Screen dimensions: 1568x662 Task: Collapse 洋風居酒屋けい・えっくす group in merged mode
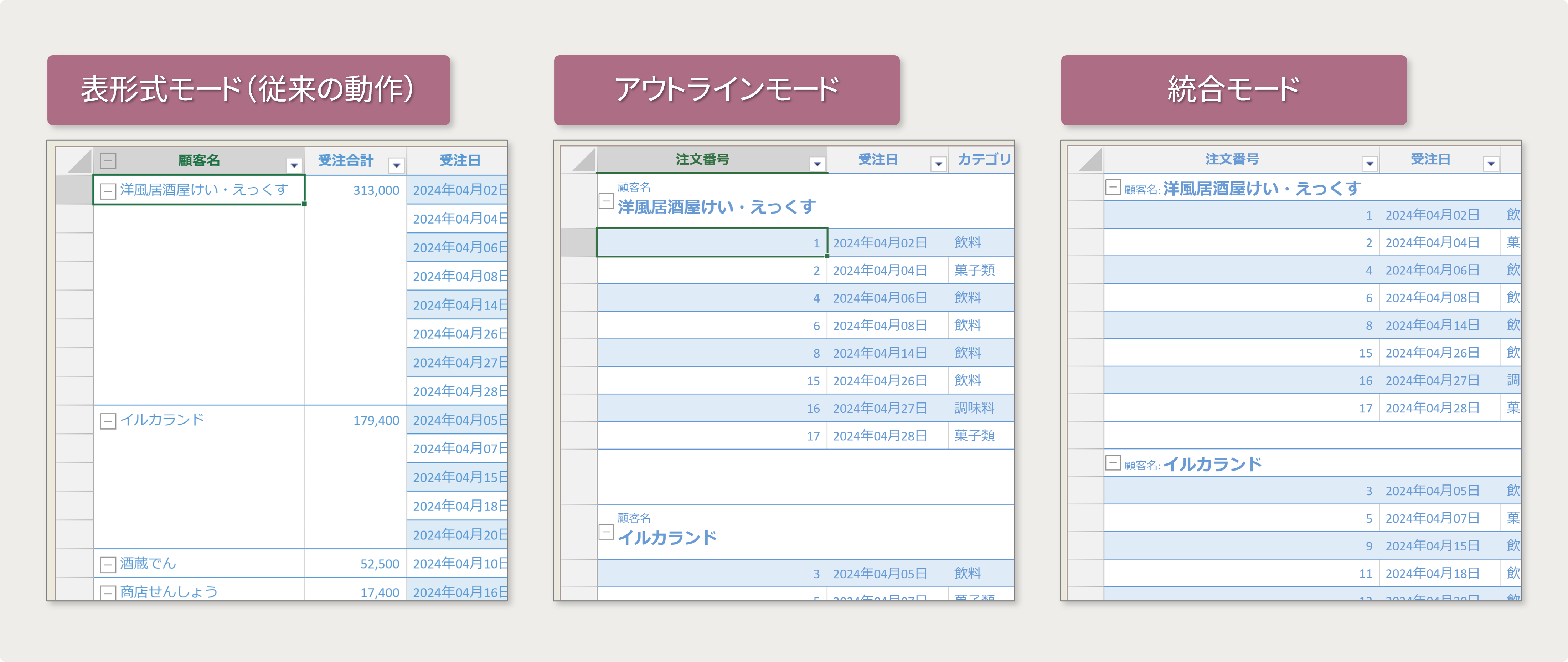(1113, 187)
